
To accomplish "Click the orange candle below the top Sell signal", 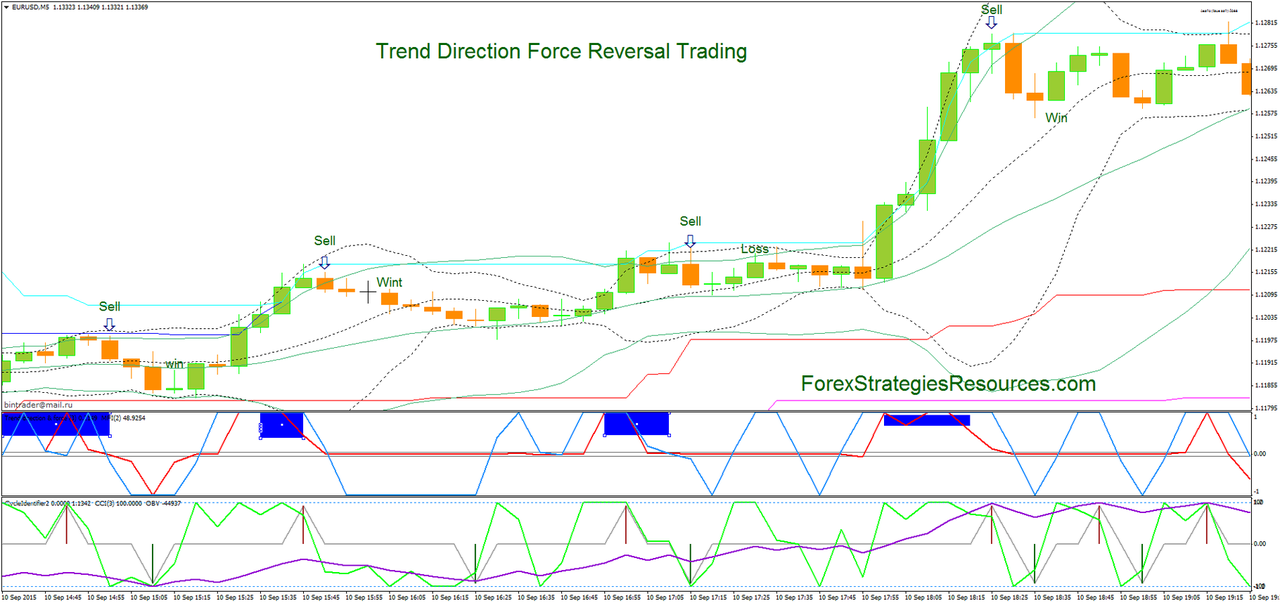I will [1014, 70].
